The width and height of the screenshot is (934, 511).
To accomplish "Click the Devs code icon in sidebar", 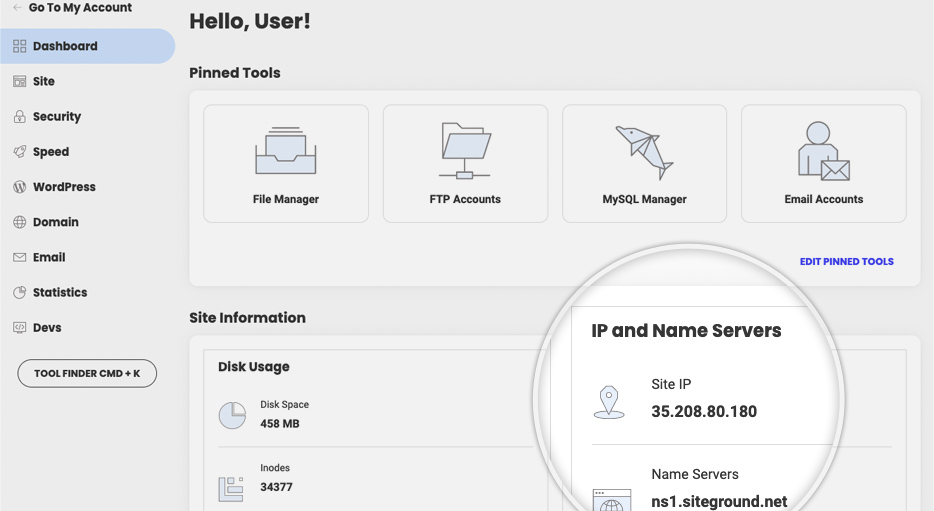I will (x=20, y=327).
